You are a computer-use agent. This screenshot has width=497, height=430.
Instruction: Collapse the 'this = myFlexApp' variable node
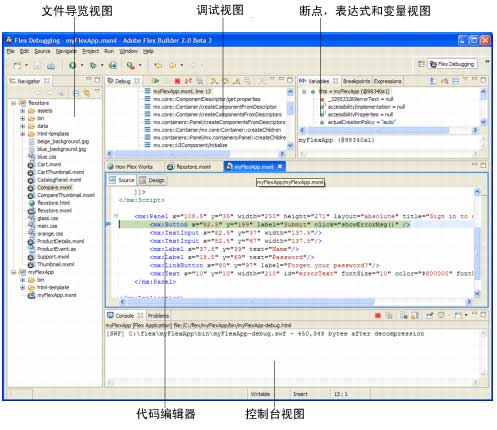click(304, 91)
